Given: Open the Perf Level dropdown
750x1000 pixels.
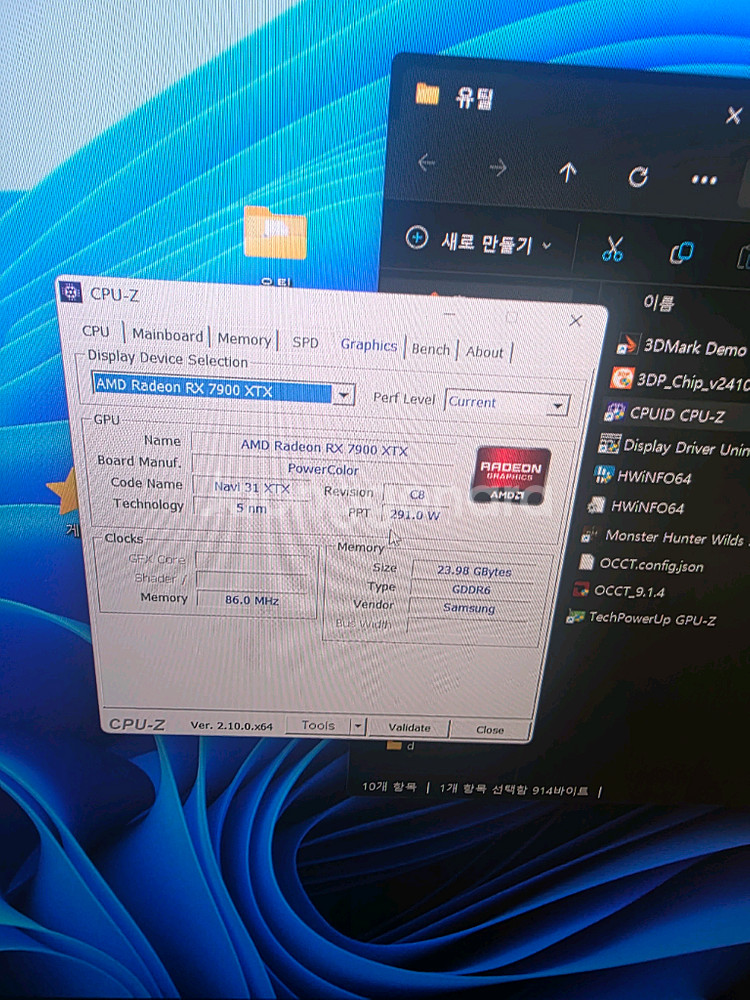Looking at the screenshot, I should tap(557, 405).
